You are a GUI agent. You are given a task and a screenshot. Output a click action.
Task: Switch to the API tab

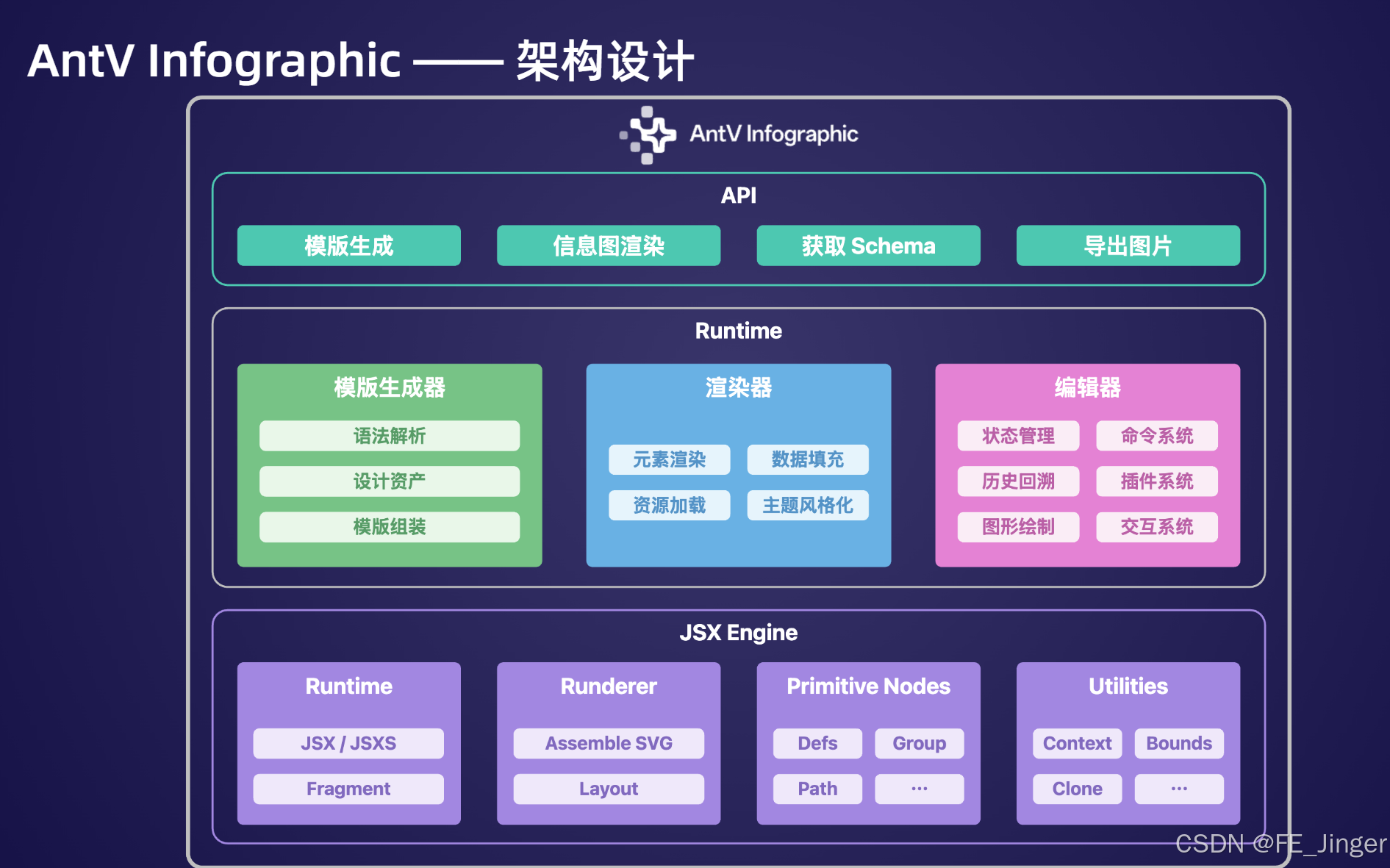tap(738, 195)
